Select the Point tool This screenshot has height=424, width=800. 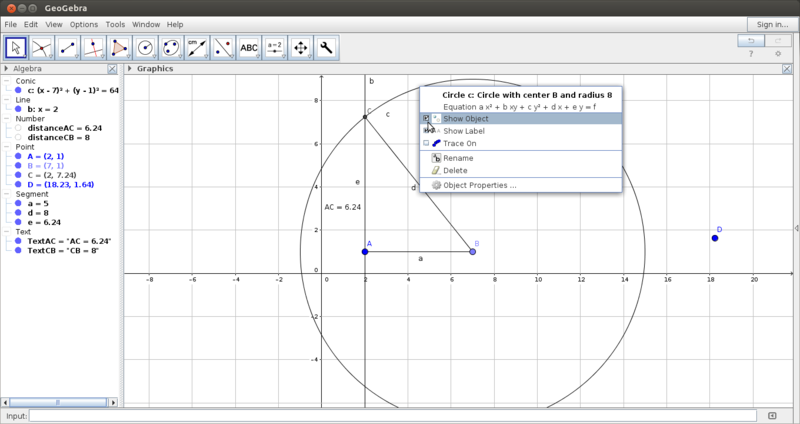[x=42, y=48]
